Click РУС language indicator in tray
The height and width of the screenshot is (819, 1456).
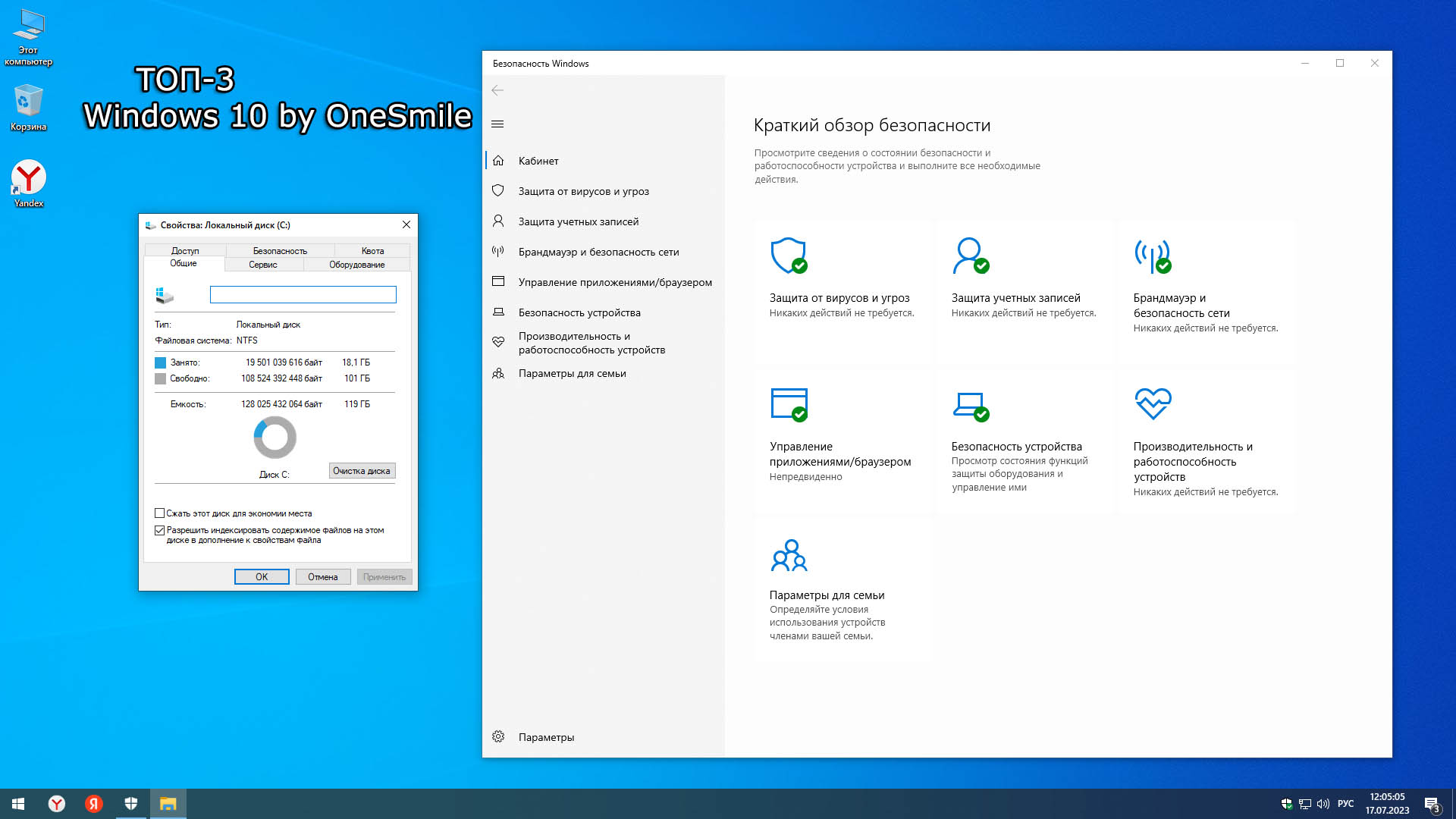click(1345, 804)
